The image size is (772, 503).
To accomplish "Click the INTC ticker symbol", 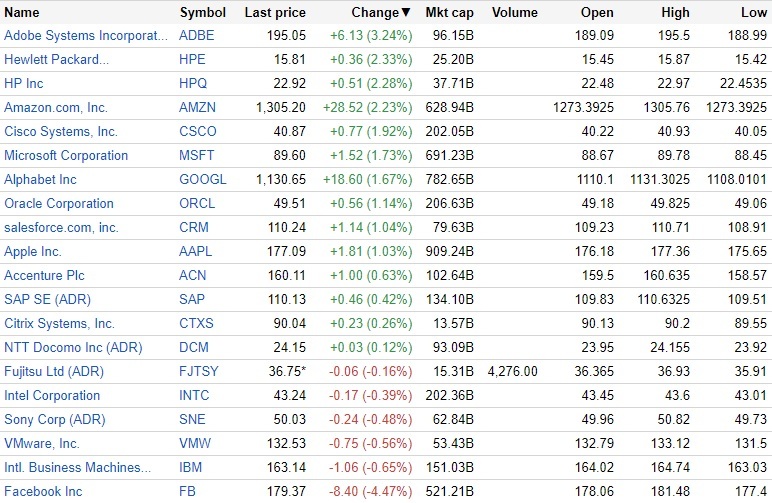I will (x=195, y=395).
